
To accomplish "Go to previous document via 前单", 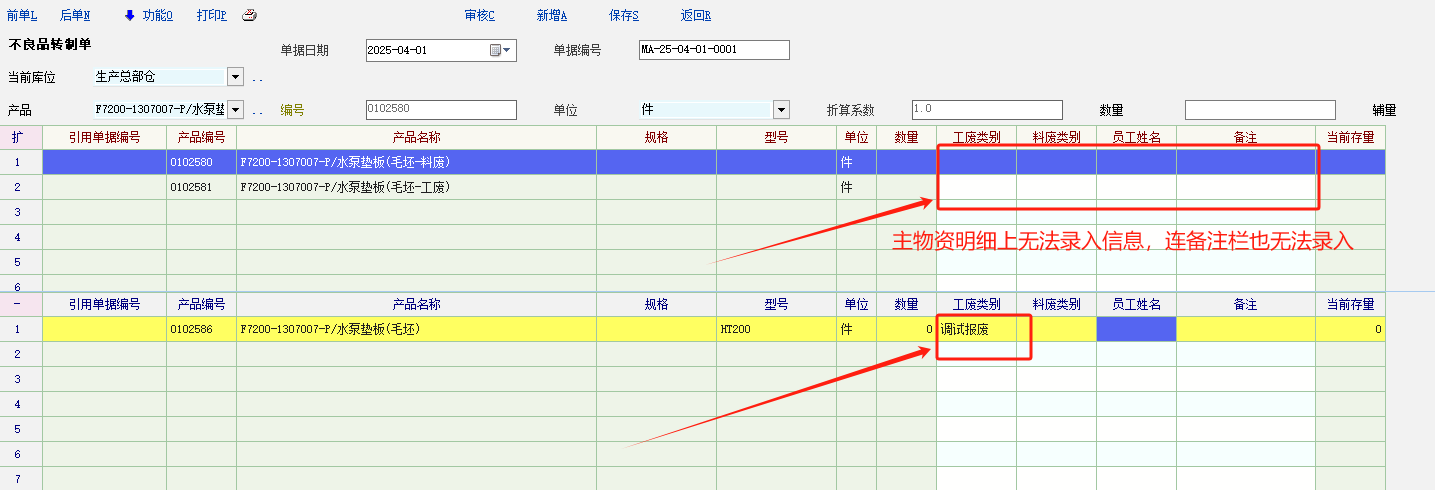I will point(21,15).
